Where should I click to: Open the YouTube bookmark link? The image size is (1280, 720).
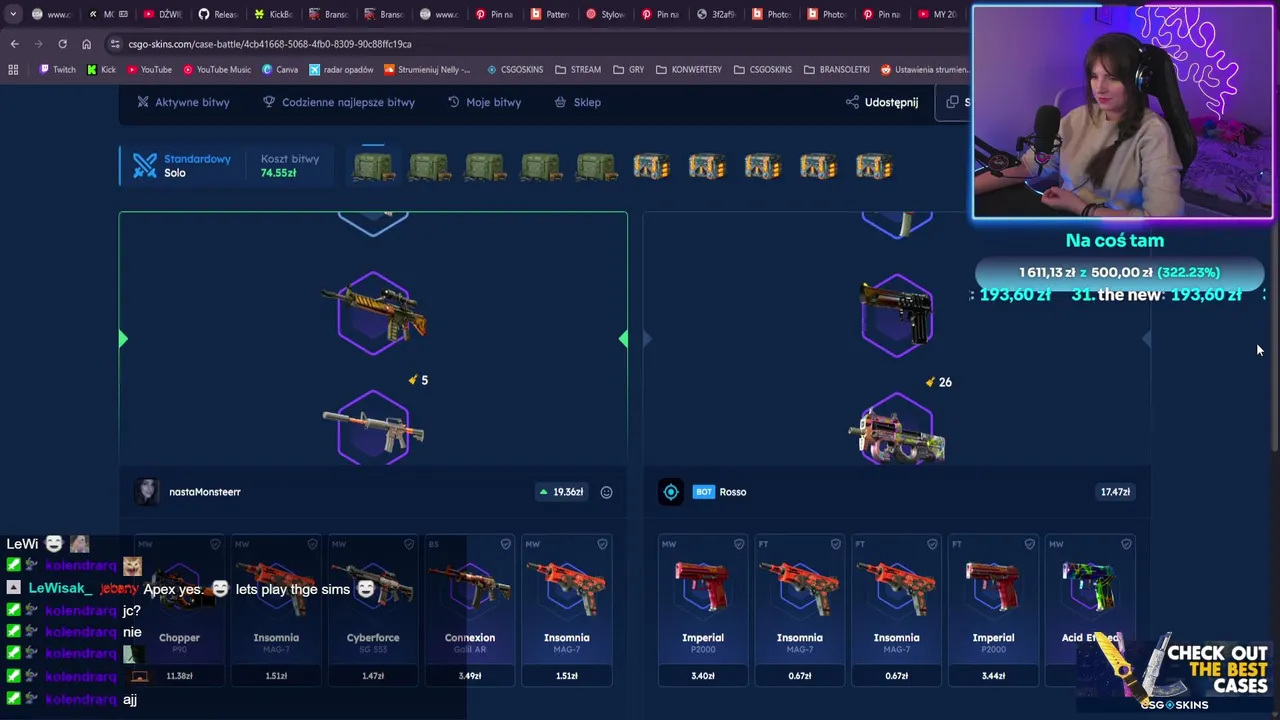point(148,70)
